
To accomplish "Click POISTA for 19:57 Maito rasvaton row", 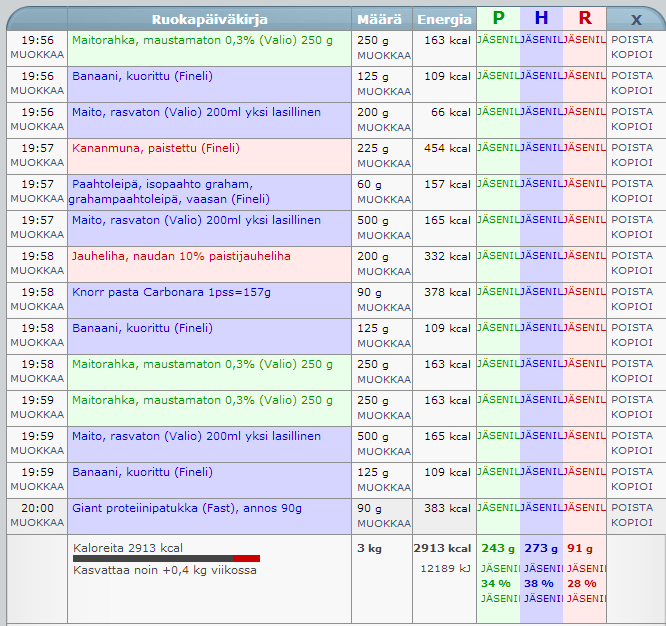I will (632, 220).
